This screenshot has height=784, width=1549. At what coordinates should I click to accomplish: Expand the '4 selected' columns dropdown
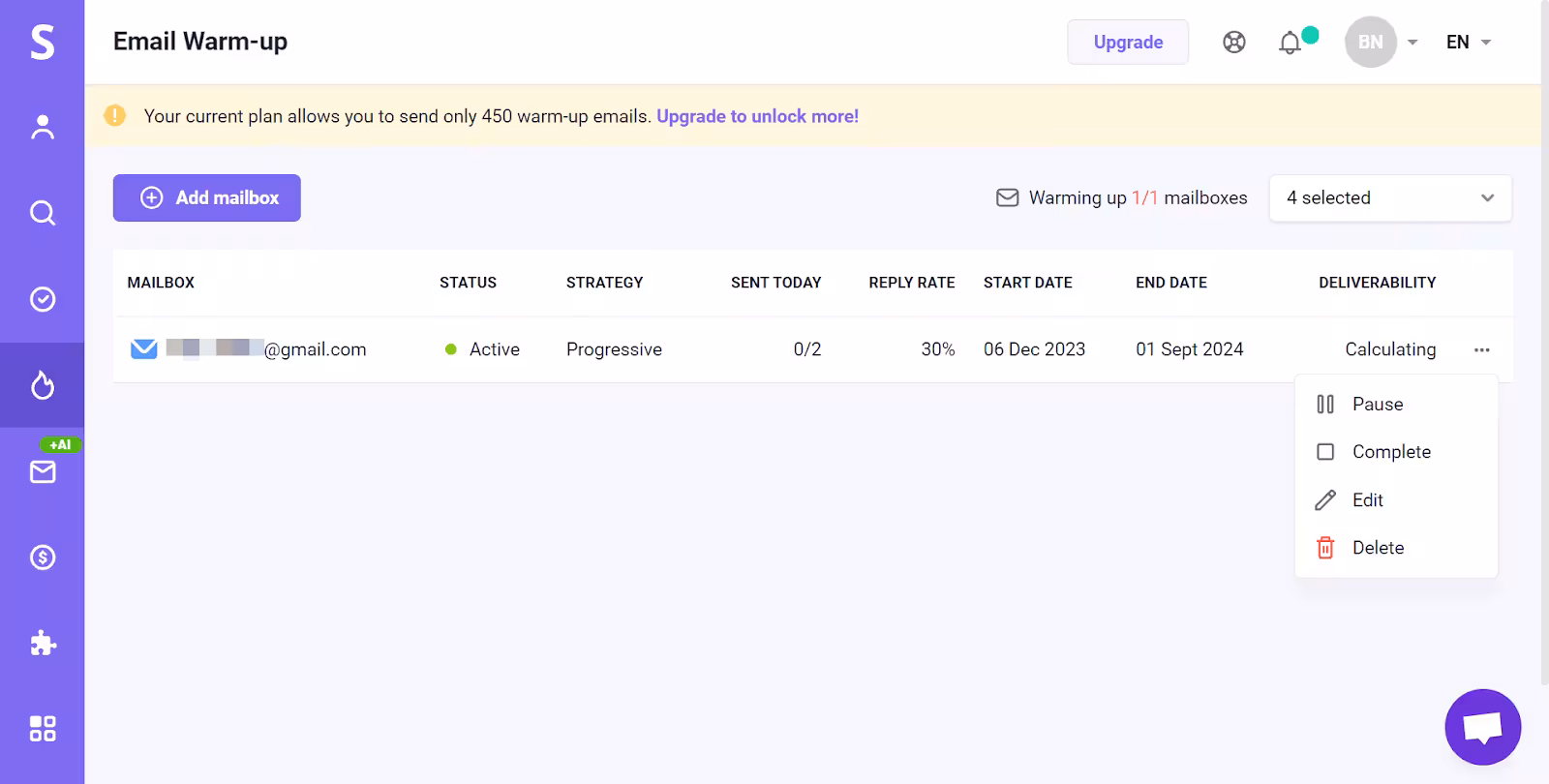point(1389,197)
